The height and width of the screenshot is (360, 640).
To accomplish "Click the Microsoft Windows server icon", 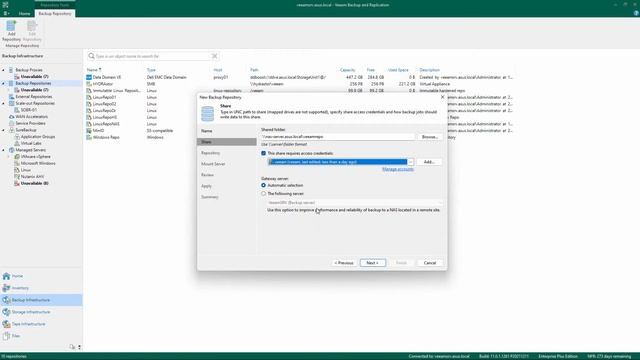I will [17, 163].
